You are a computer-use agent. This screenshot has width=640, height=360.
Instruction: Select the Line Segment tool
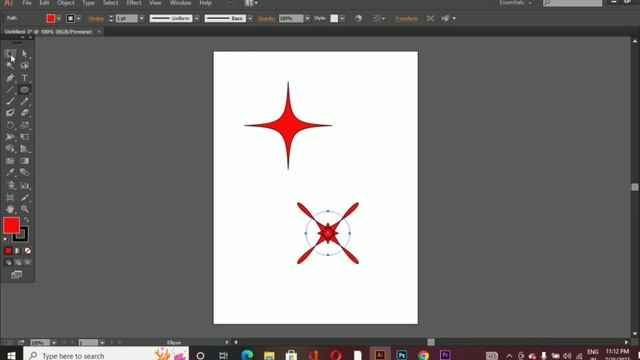pos(10,89)
